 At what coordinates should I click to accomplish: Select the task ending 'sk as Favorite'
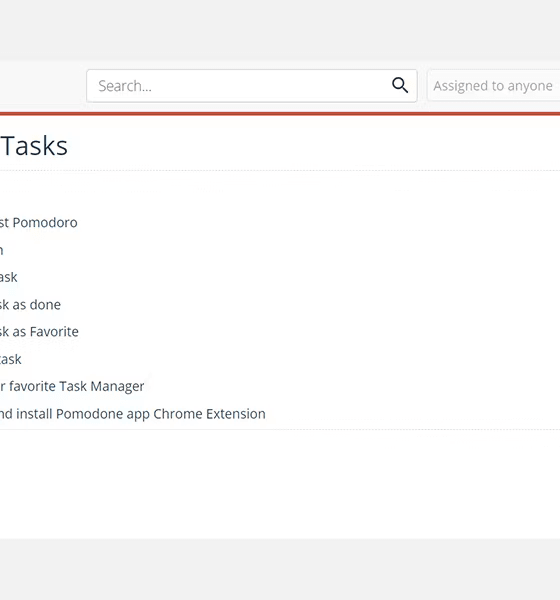pos(39,331)
